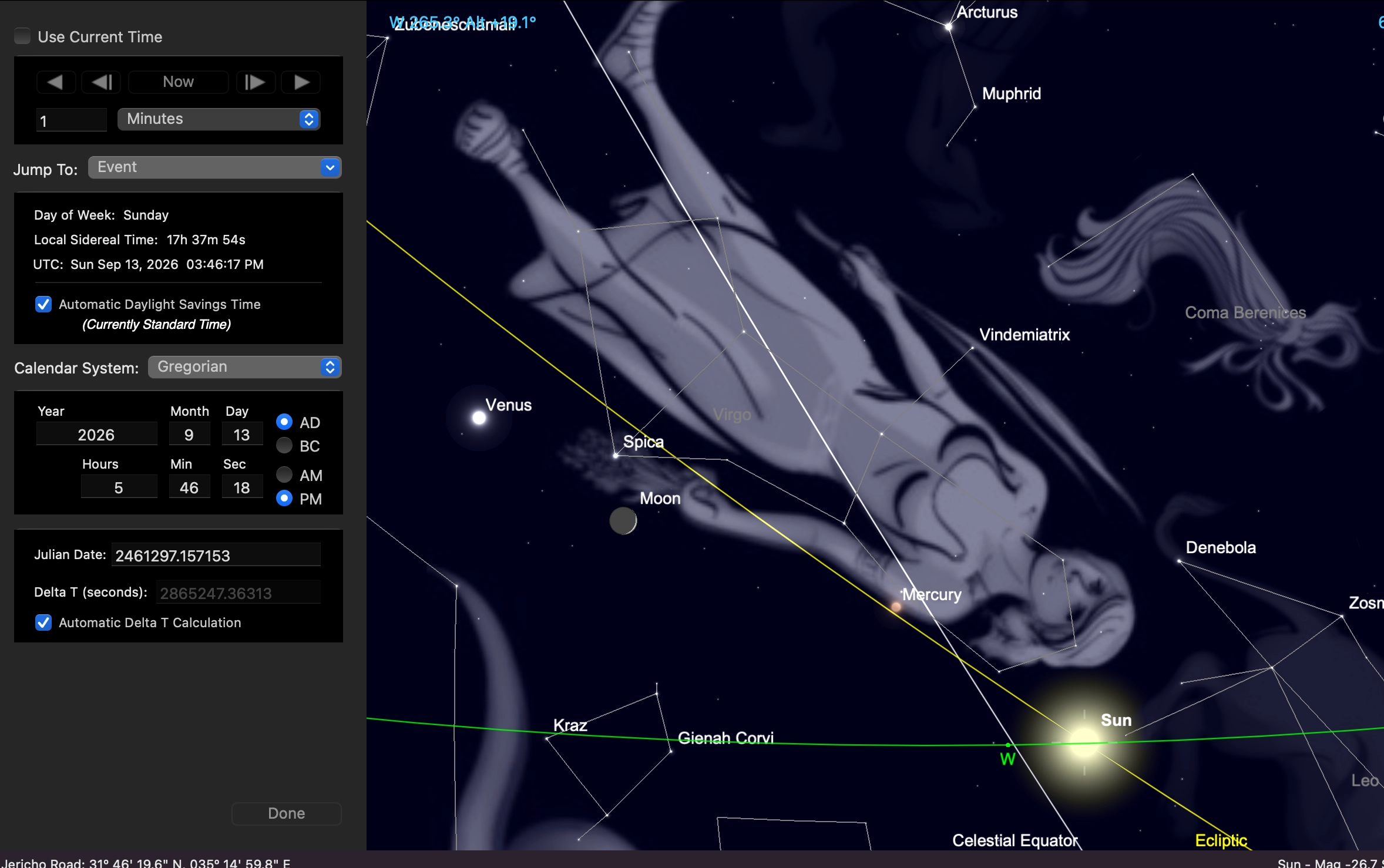1384x868 pixels.
Task: Click the play backward arrow button
Action: tap(56, 82)
